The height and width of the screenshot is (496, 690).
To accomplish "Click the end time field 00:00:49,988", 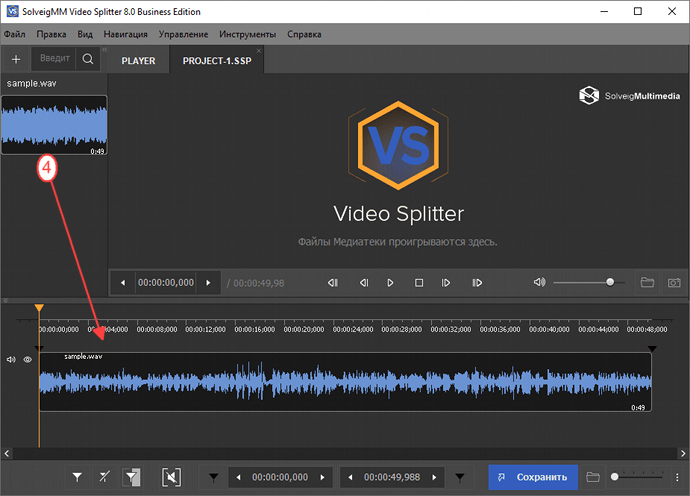I will 392,477.
